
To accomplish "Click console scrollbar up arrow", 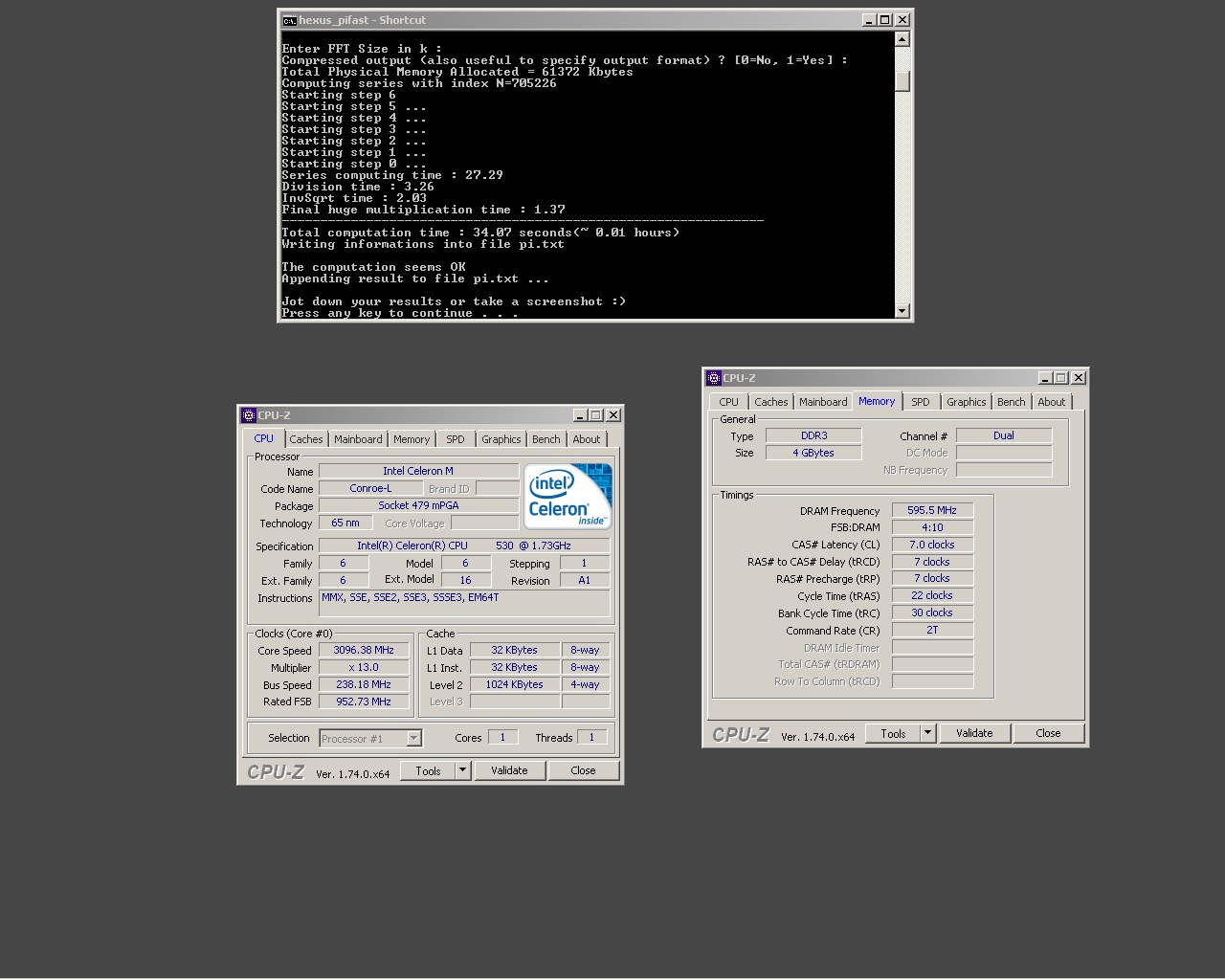I will pyautogui.click(x=902, y=39).
